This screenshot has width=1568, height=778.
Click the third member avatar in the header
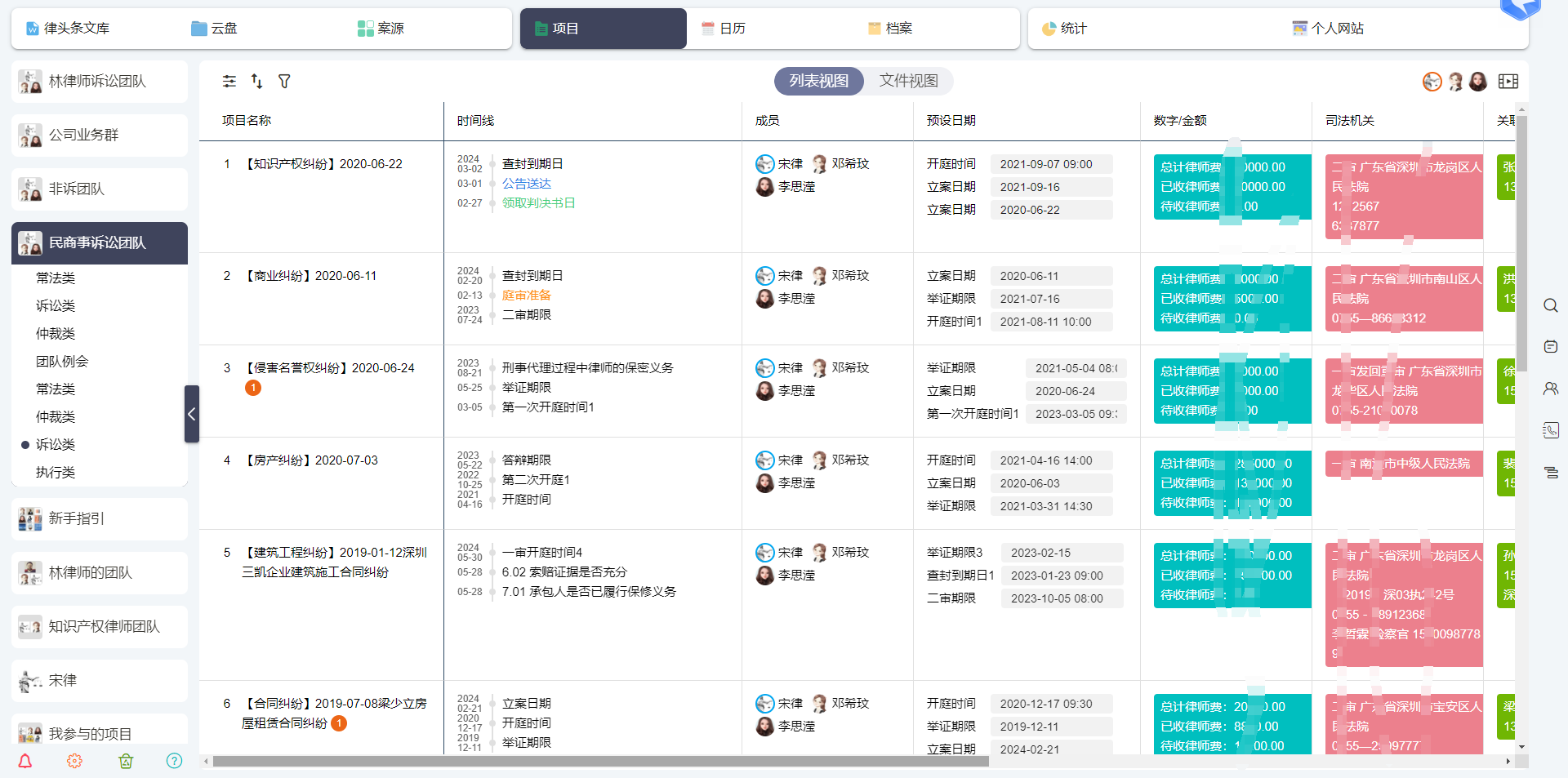(1478, 81)
